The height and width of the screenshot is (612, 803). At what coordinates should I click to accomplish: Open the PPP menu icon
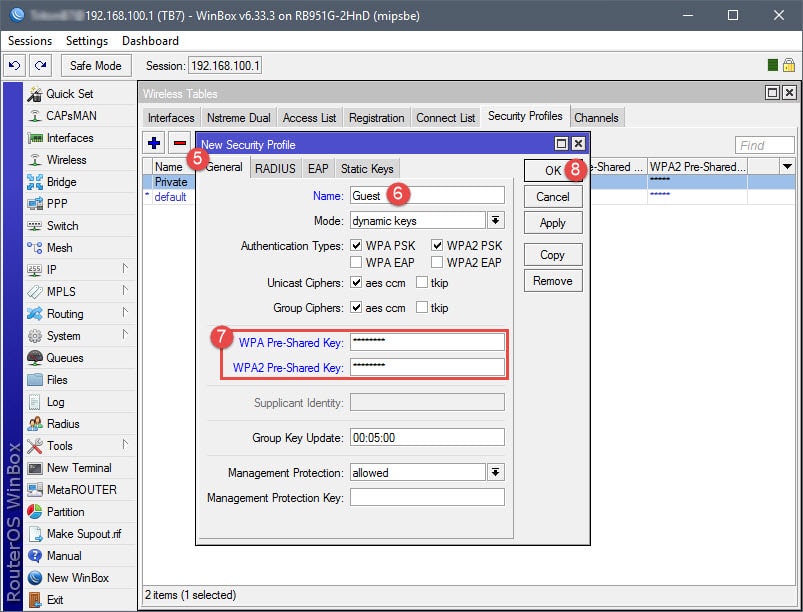pyautogui.click(x=35, y=204)
